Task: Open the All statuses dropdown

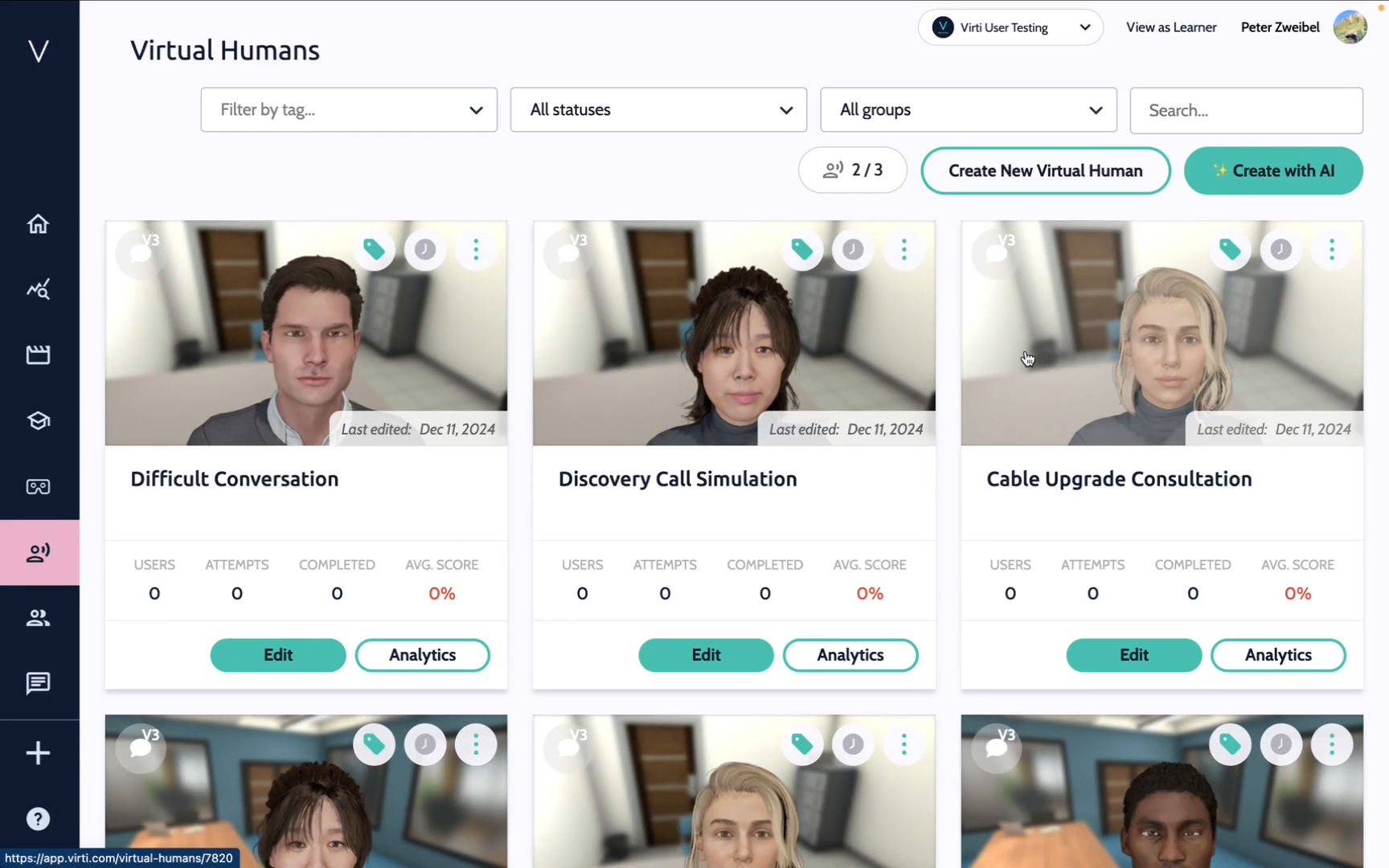Action: [x=658, y=110]
